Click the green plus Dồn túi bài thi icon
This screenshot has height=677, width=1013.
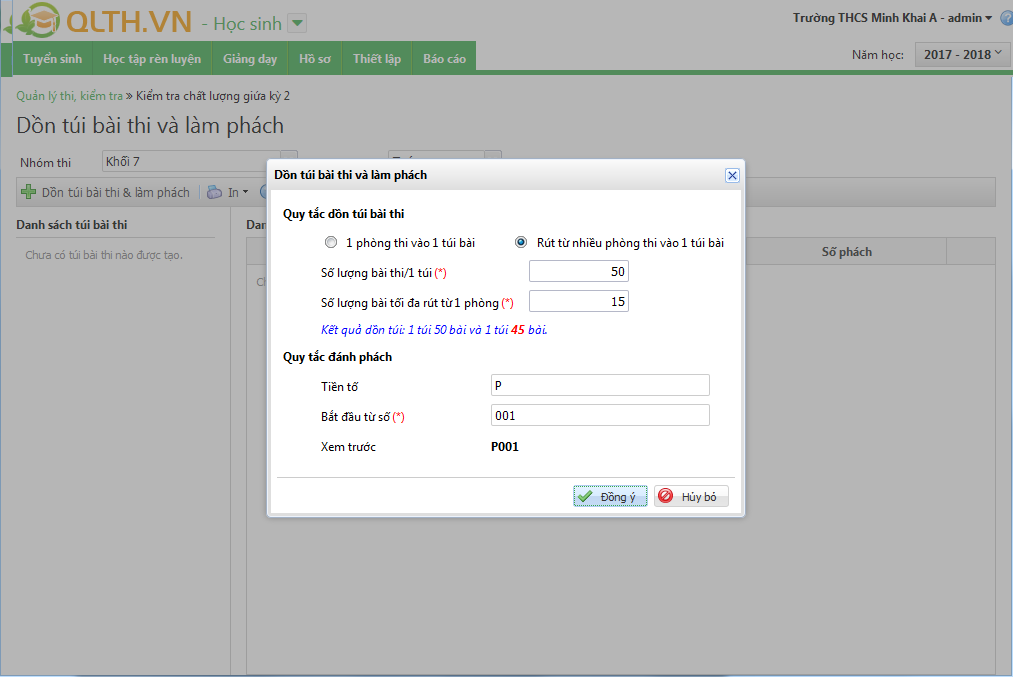28,192
